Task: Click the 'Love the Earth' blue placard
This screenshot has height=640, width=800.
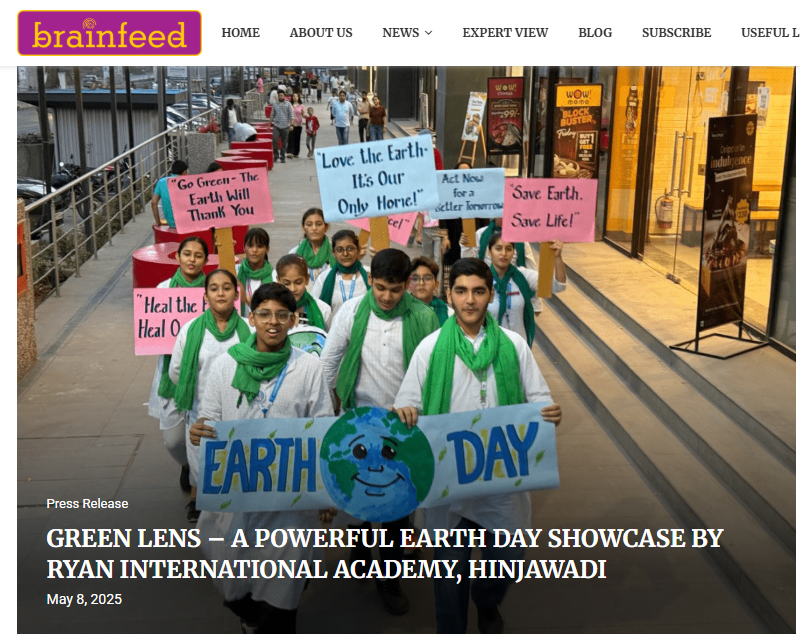Action: 377,178
